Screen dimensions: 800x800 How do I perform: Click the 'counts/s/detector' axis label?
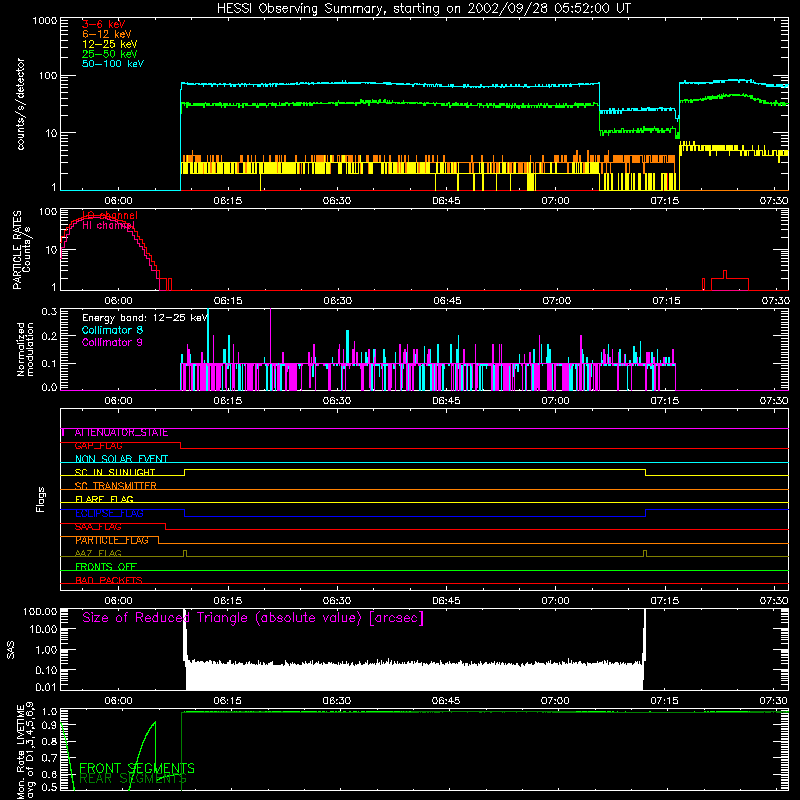point(20,104)
